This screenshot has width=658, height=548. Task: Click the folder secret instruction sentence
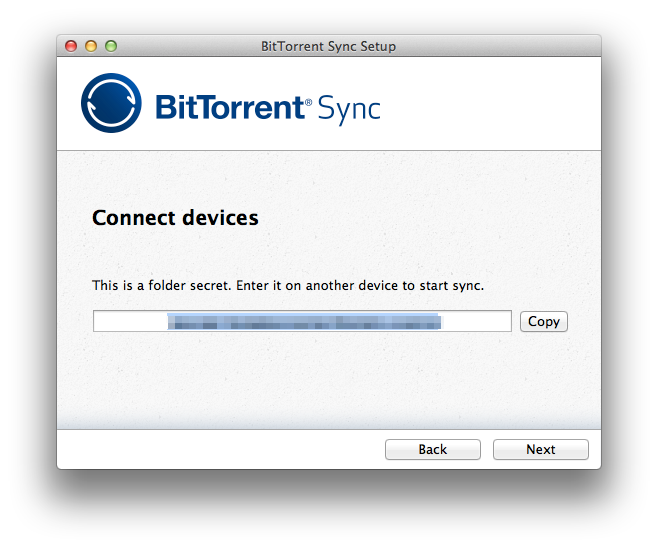click(x=288, y=286)
